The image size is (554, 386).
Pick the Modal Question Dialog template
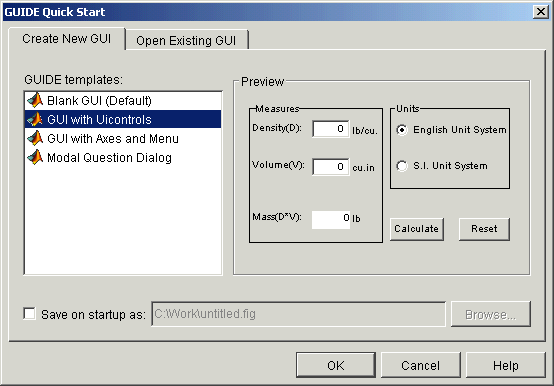click(123, 158)
